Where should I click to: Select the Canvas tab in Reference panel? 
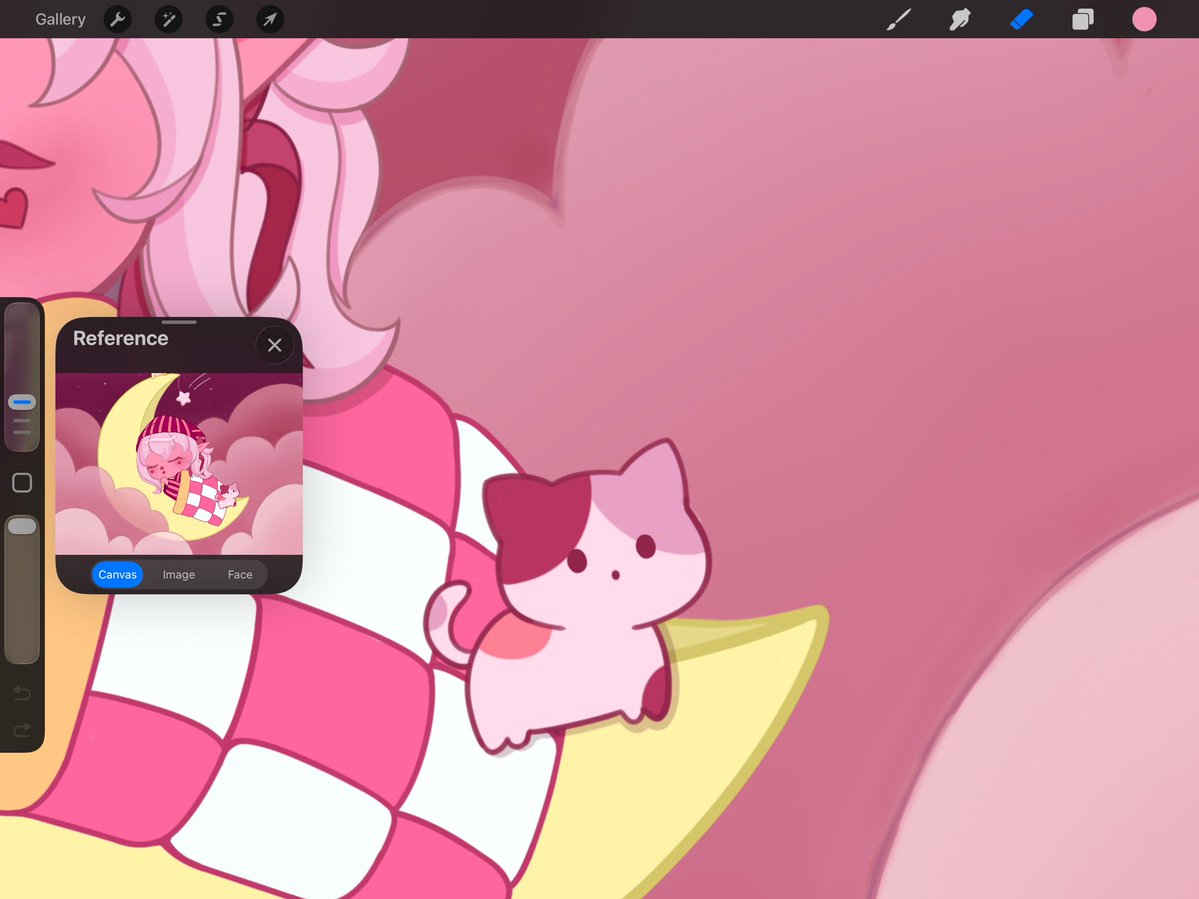117,574
